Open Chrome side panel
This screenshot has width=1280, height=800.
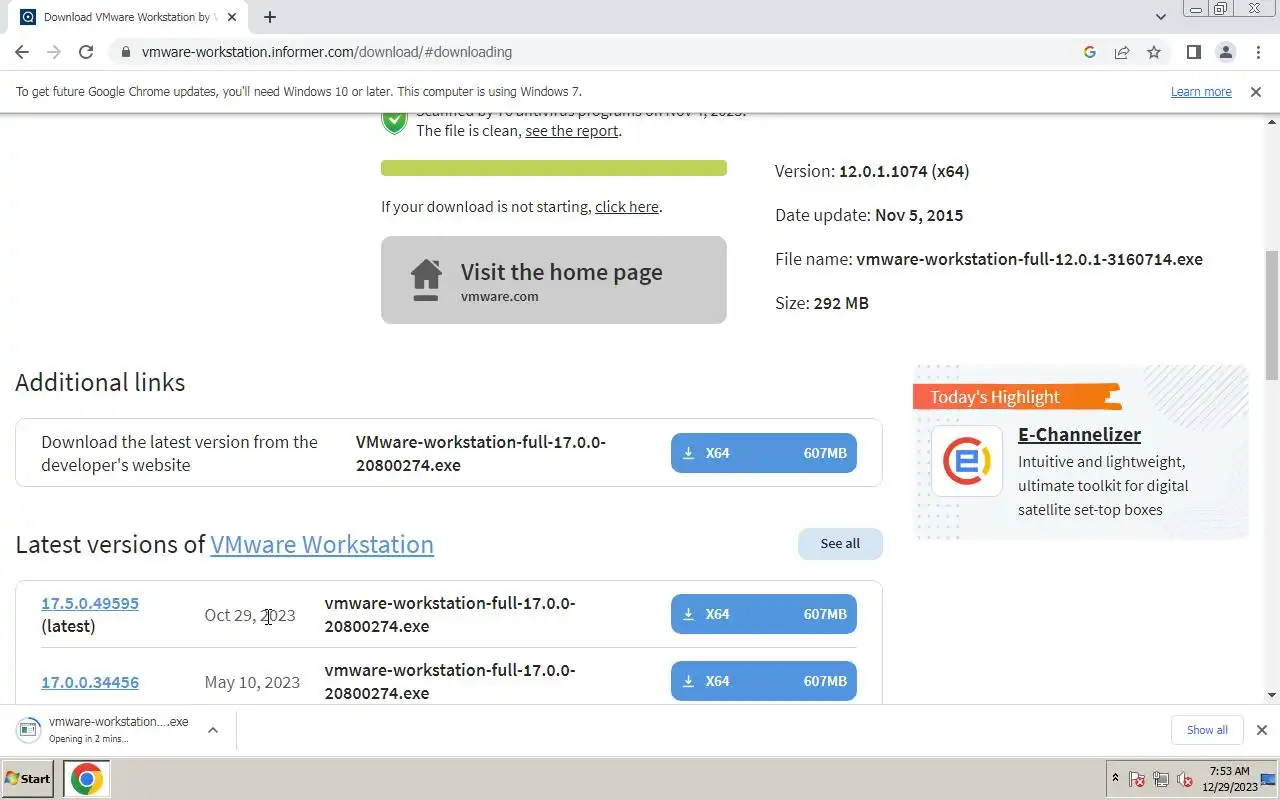click(x=1193, y=52)
